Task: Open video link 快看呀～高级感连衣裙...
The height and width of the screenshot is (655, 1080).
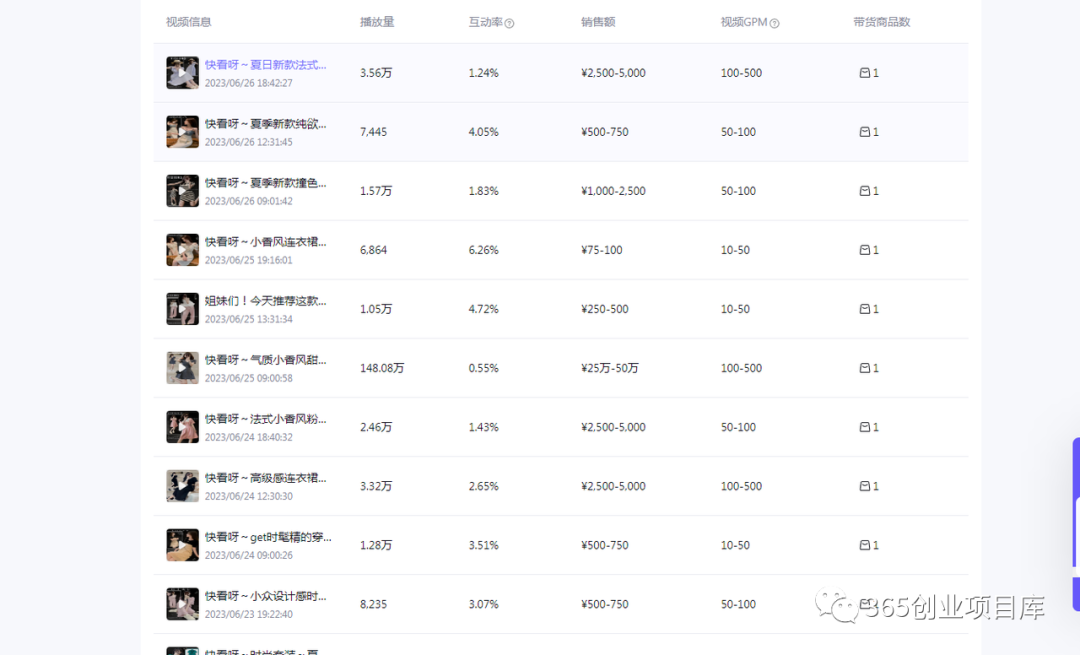Action: click(265, 478)
